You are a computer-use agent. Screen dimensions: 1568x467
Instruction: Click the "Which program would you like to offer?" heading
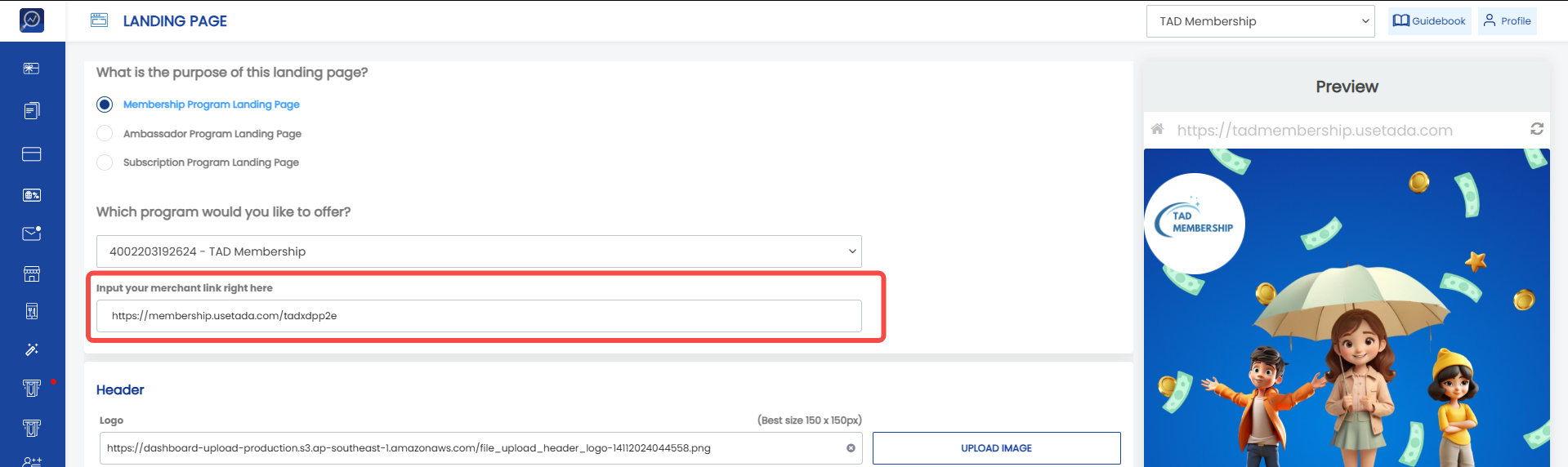point(223,212)
